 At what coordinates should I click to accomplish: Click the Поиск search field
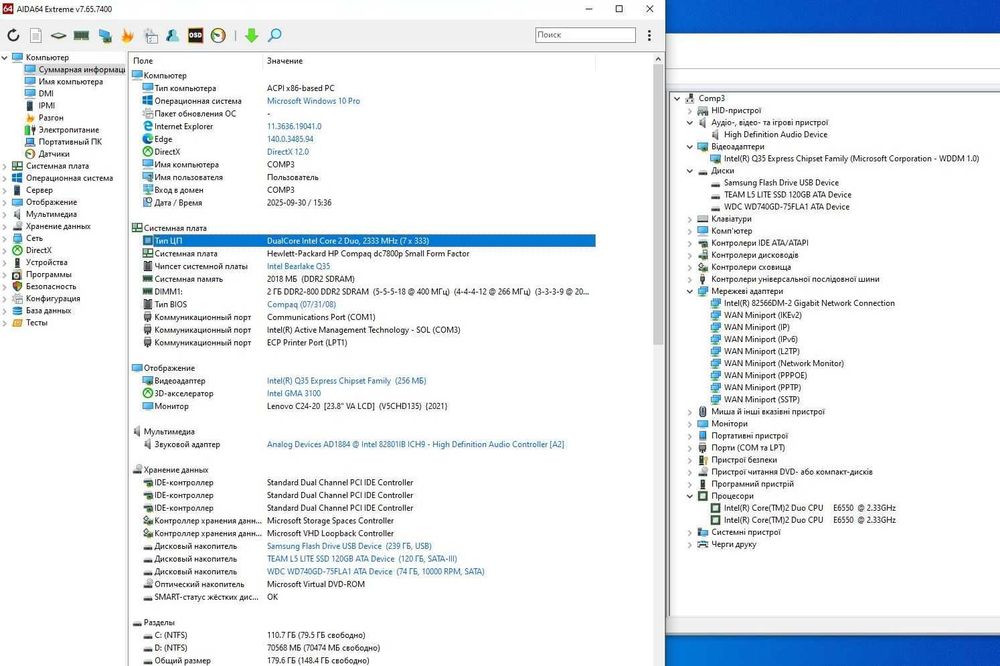[585, 35]
